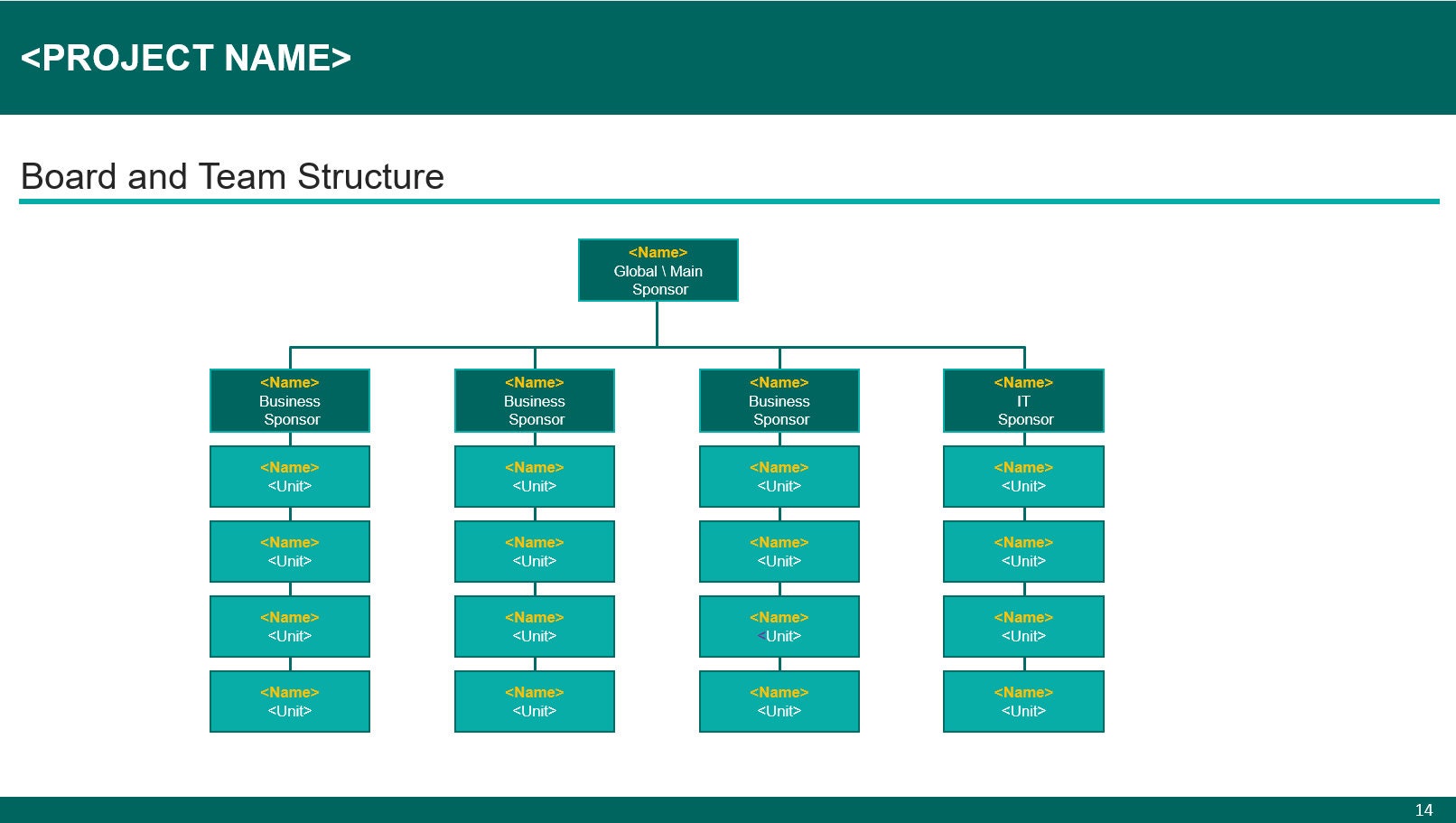Click the Business Sponsor box adjacent to IT Sponsor
The width and height of the screenshot is (1456, 823).
coord(779,400)
